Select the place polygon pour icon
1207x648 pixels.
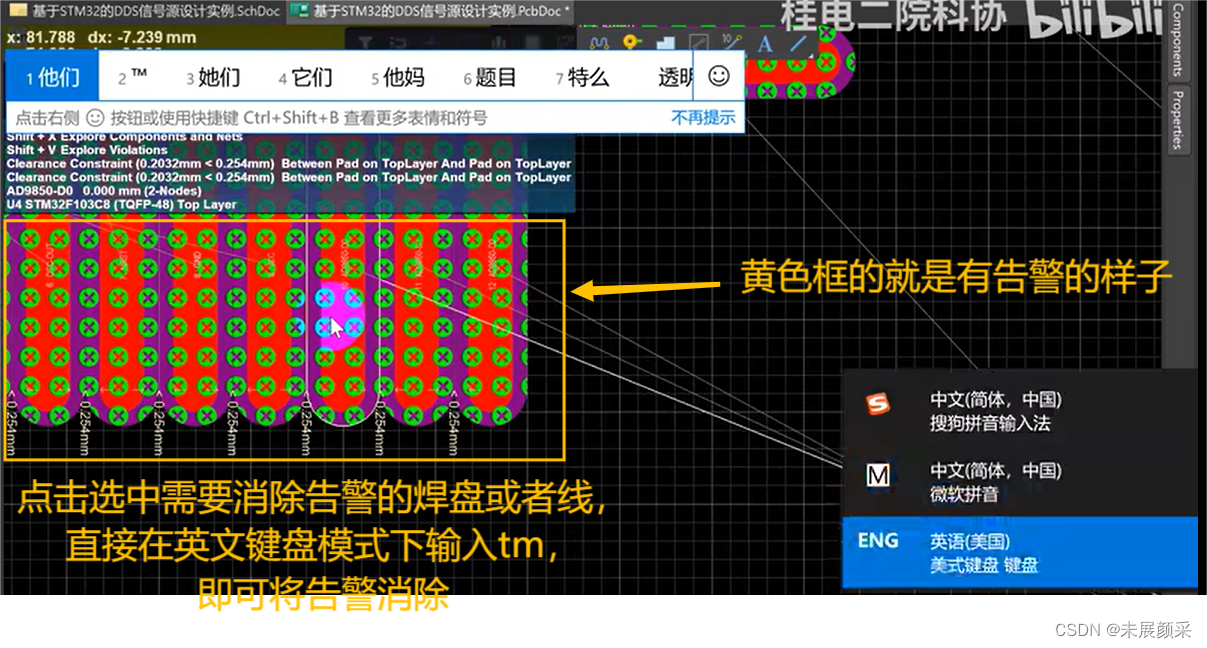click(x=666, y=43)
